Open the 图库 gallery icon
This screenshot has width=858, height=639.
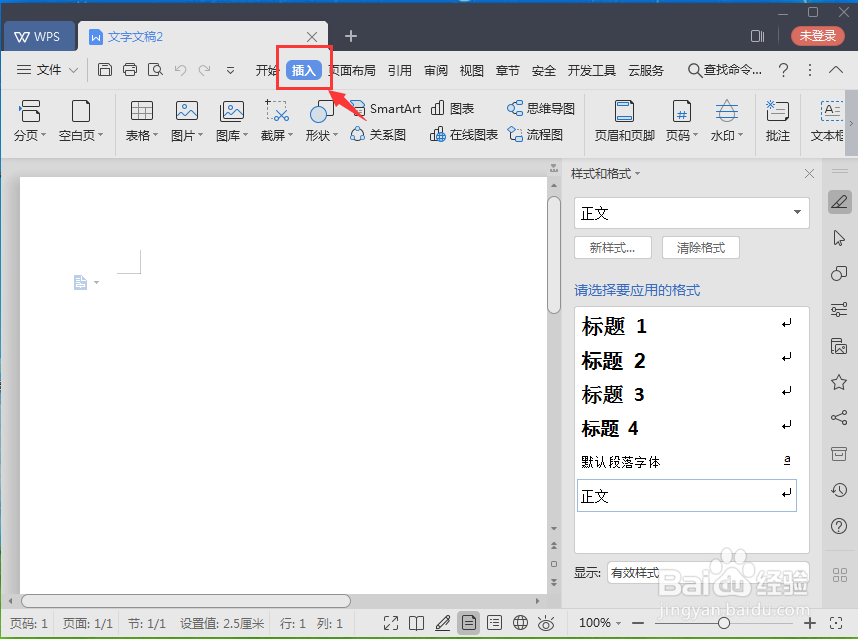point(232,121)
